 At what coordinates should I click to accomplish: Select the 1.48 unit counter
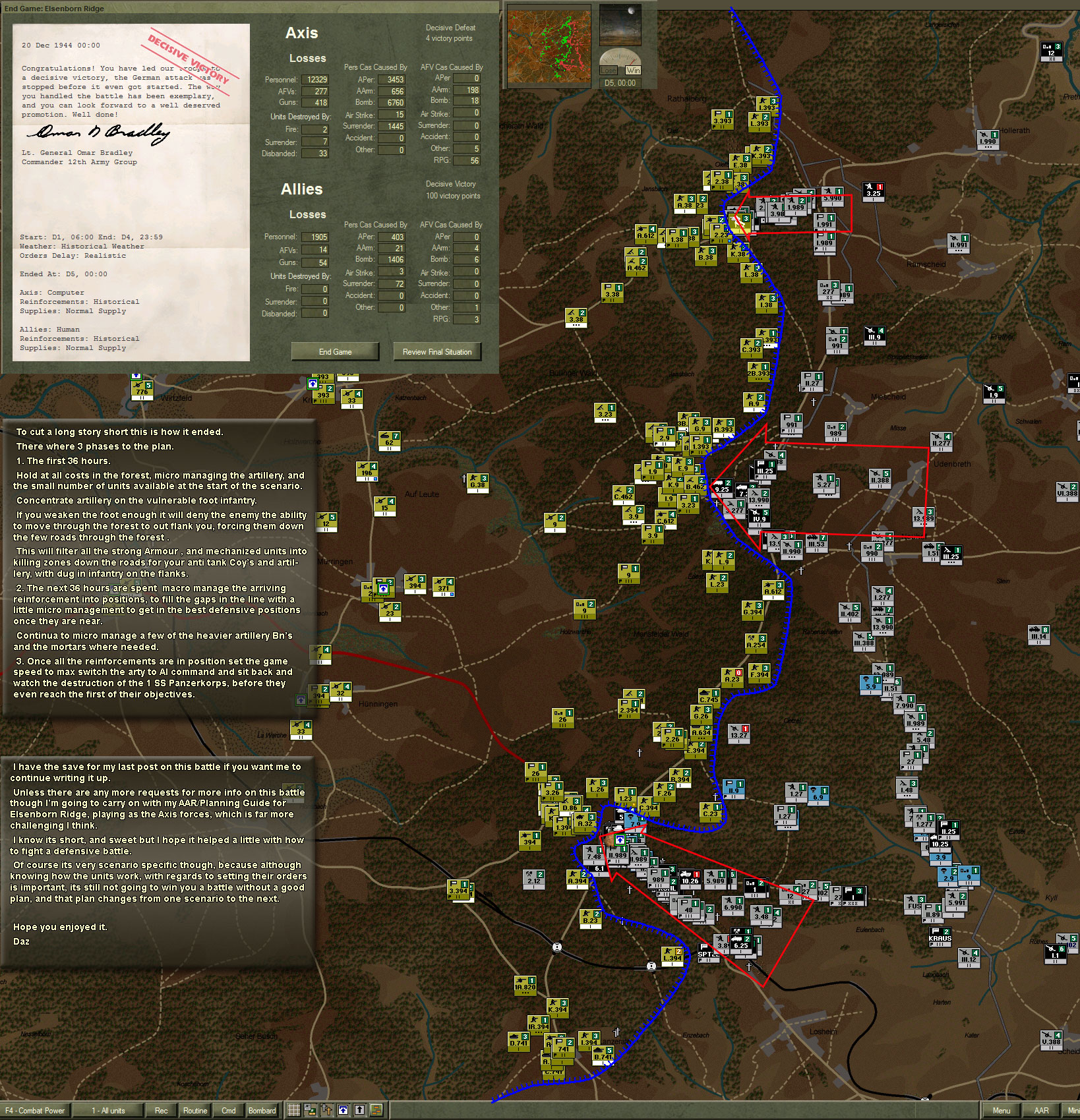coord(907,789)
